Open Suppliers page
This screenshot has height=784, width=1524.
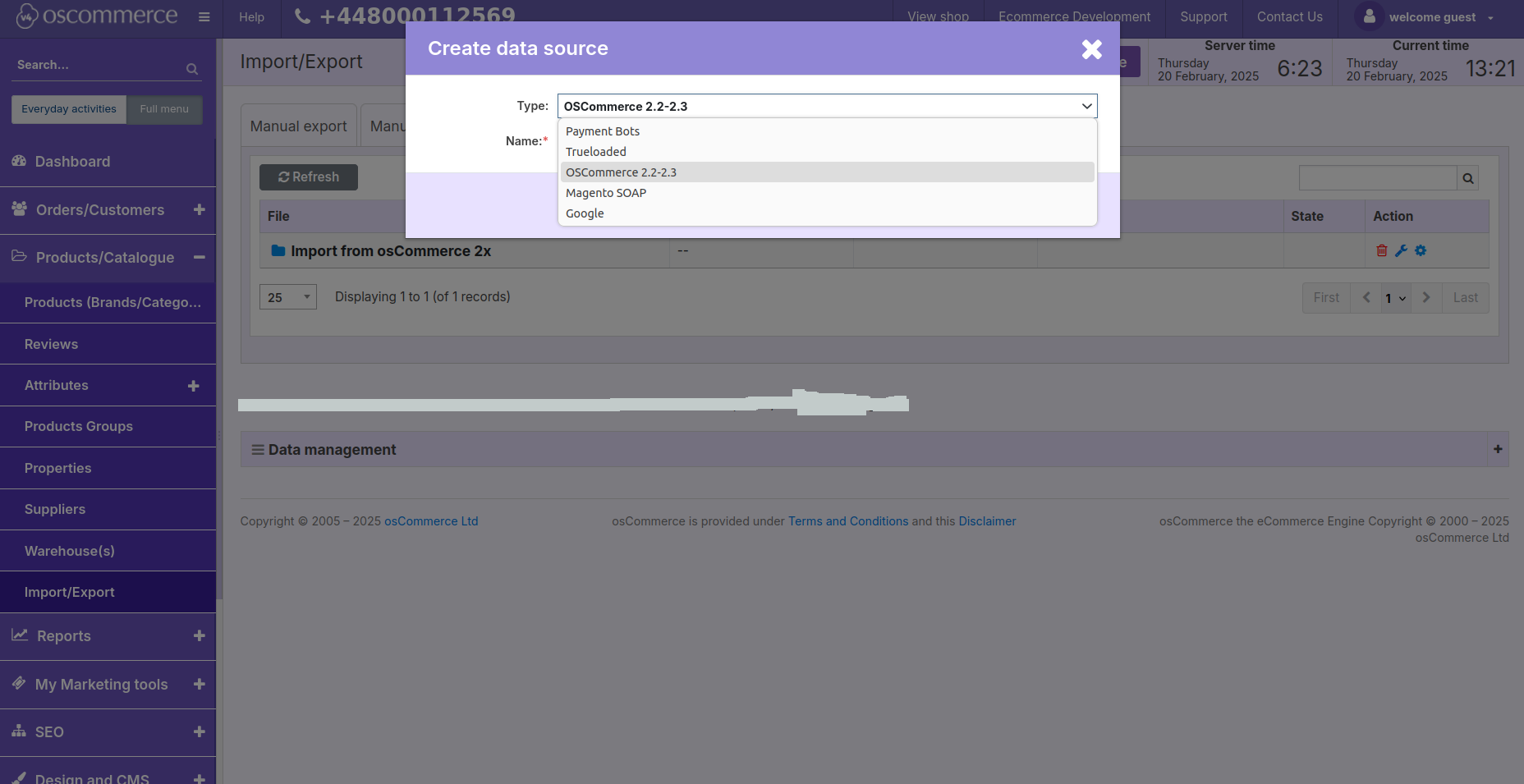point(54,509)
